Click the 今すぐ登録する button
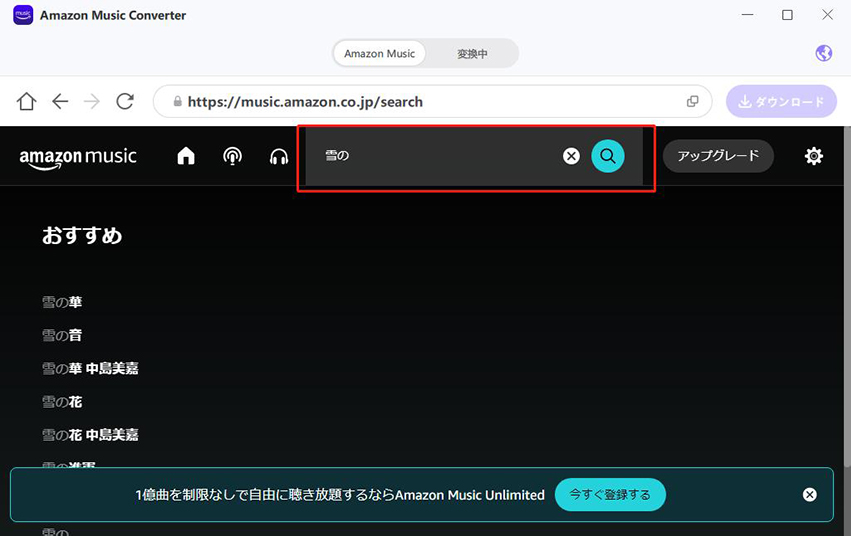This screenshot has height=536, width=851. point(610,494)
